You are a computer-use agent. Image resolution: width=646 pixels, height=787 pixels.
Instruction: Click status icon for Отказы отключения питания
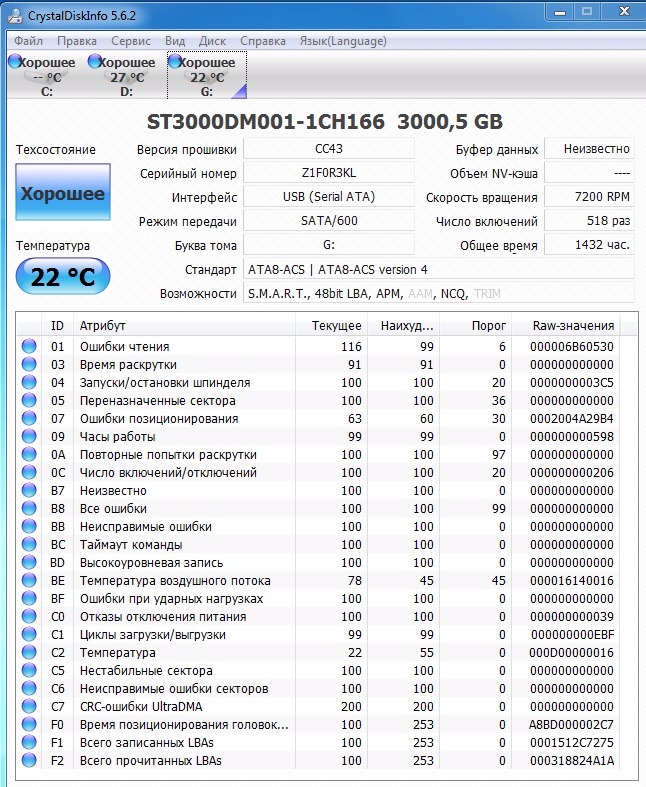pyautogui.click(x=29, y=616)
